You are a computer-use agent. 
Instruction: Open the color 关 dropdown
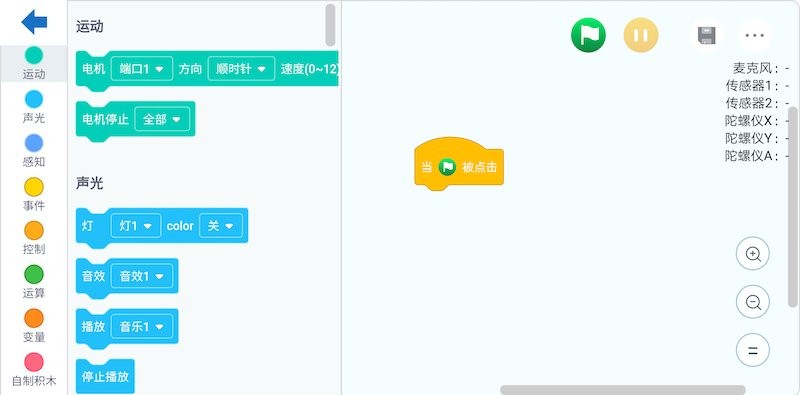pyautogui.click(x=221, y=226)
